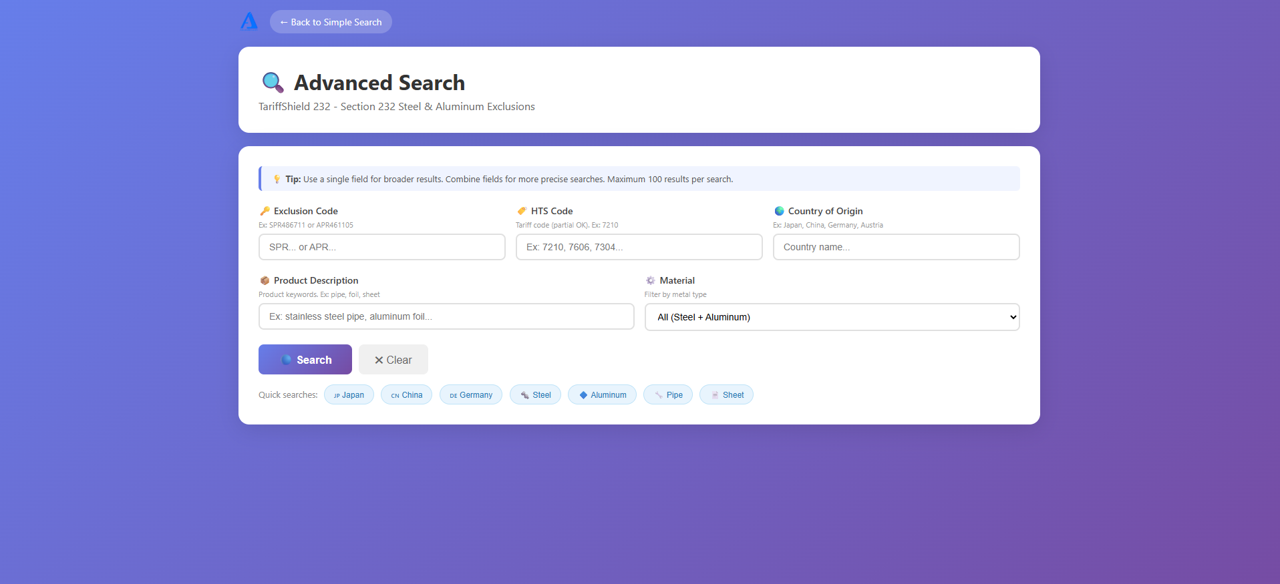Open the Material dropdown

832,317
